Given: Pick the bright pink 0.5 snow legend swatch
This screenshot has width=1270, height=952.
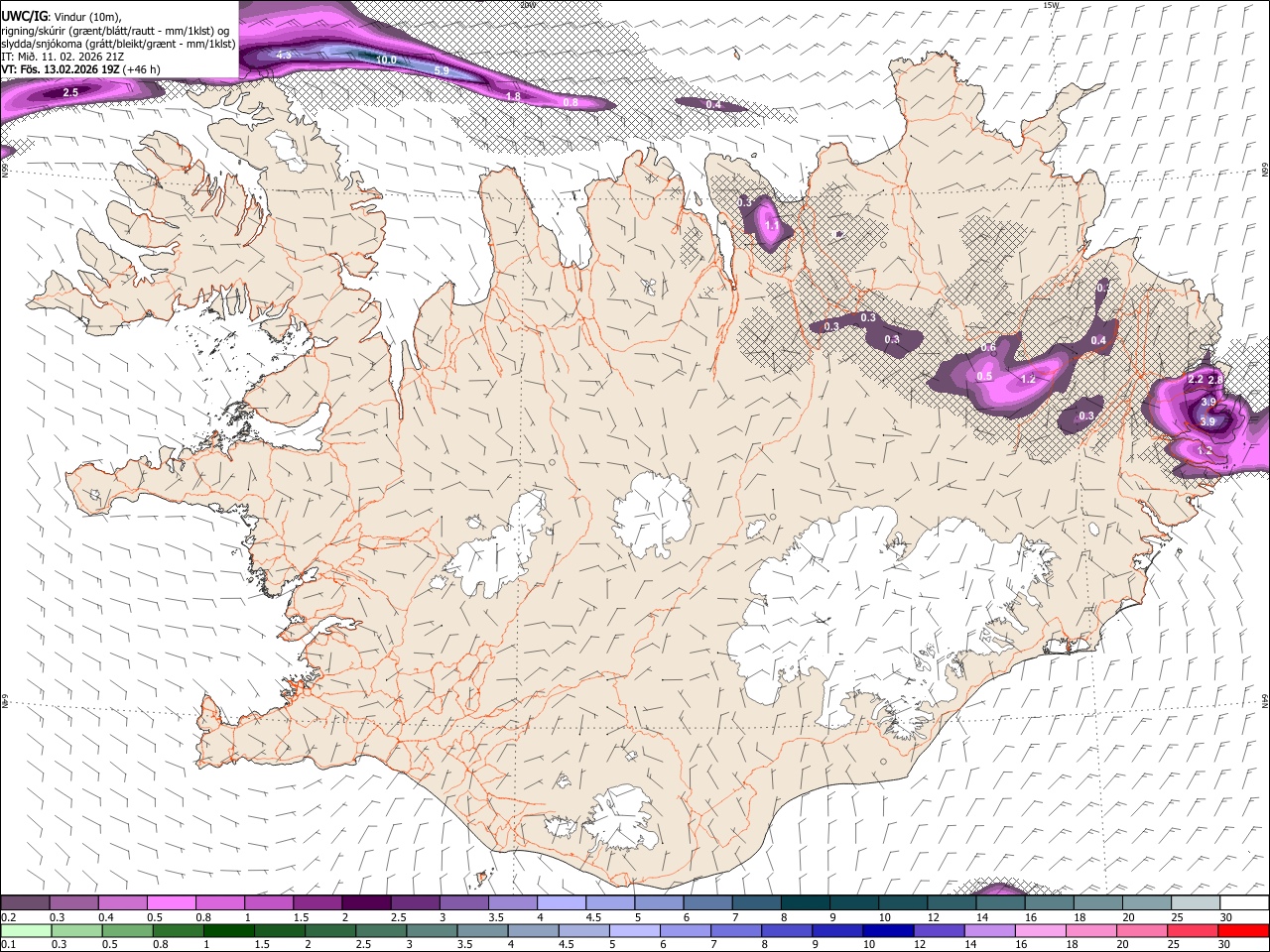Looking at the screenshot, I should (171, 903).
